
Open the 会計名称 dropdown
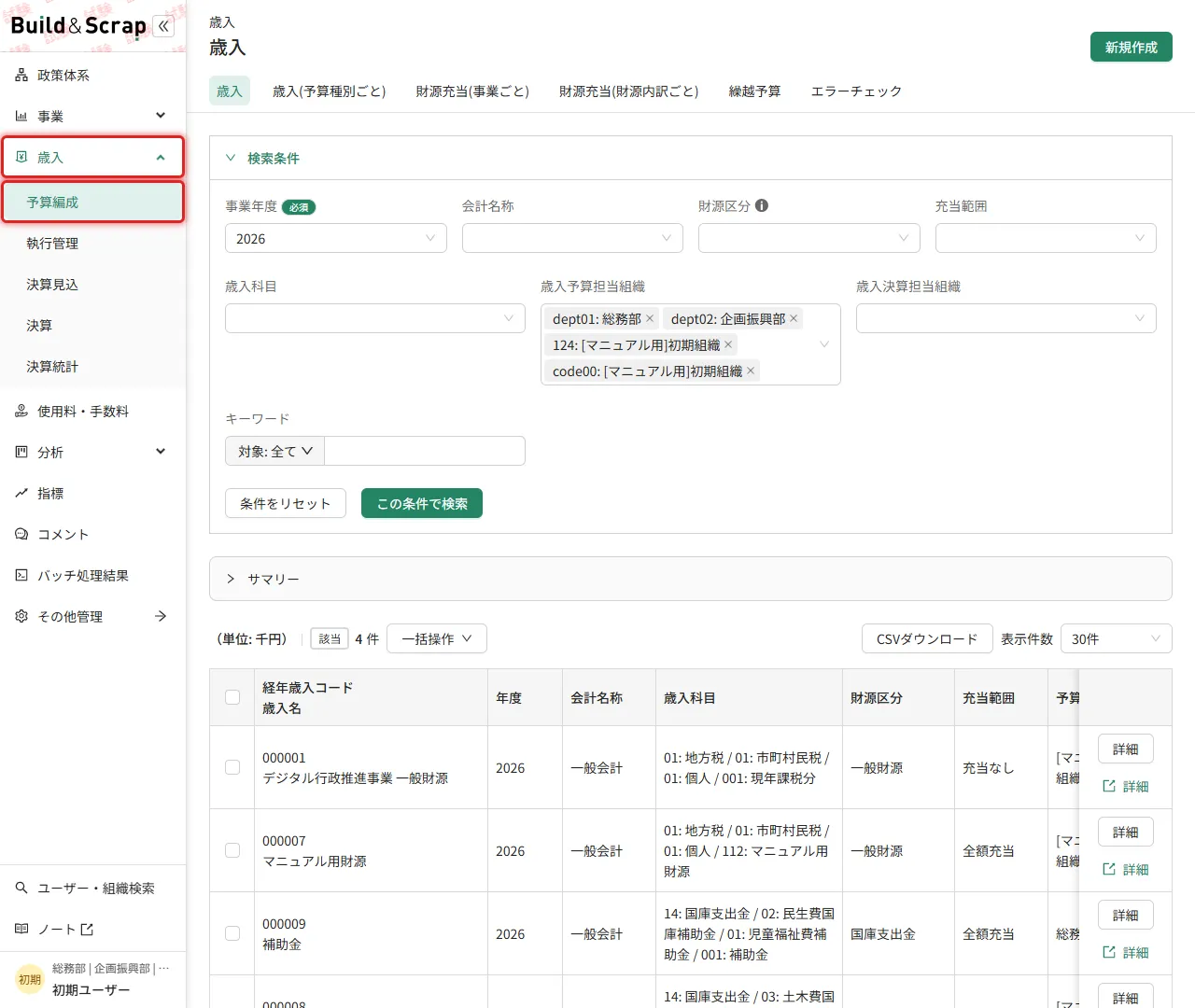coord(572,239)
